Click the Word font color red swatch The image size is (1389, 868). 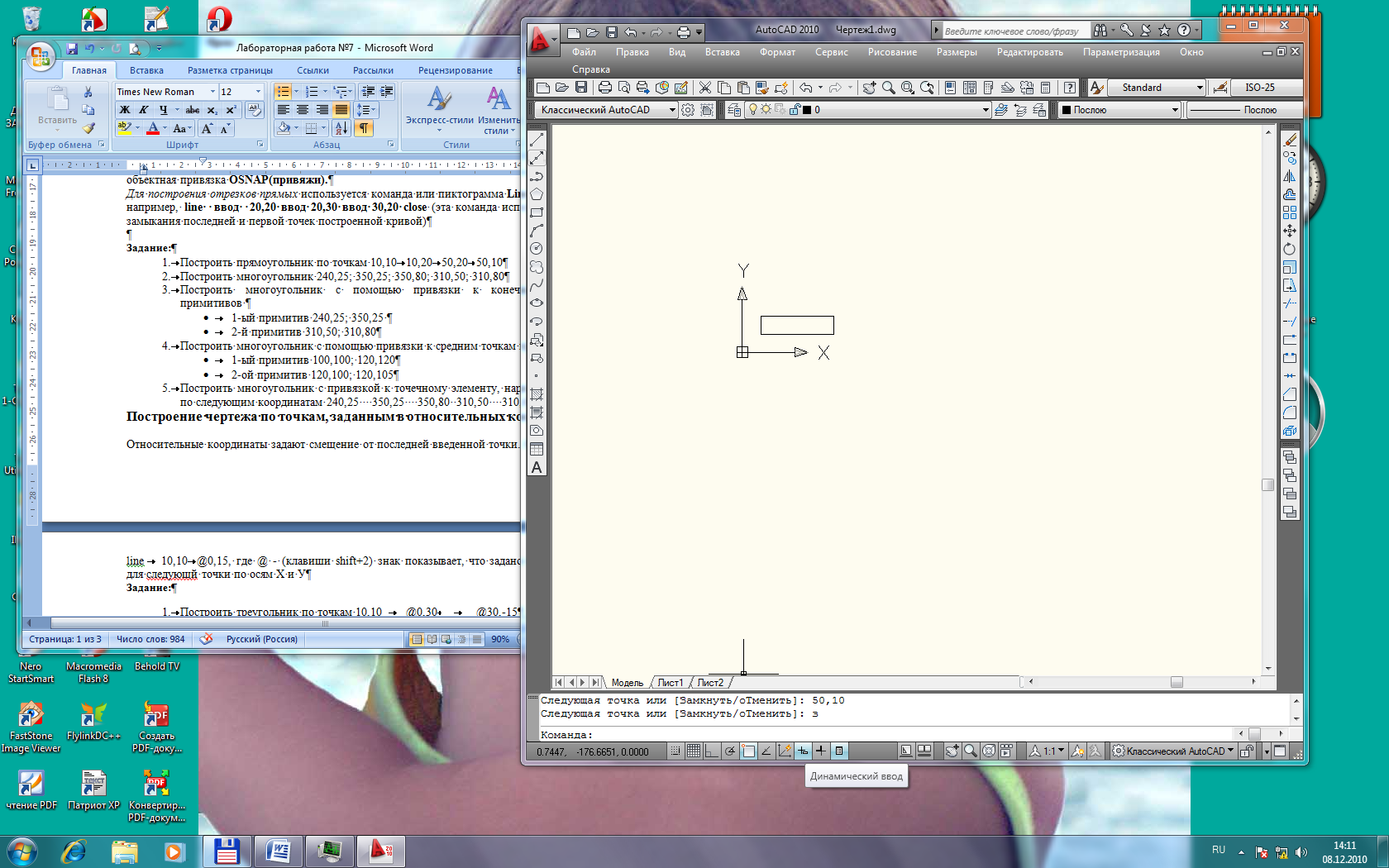(x=152, y=129)
